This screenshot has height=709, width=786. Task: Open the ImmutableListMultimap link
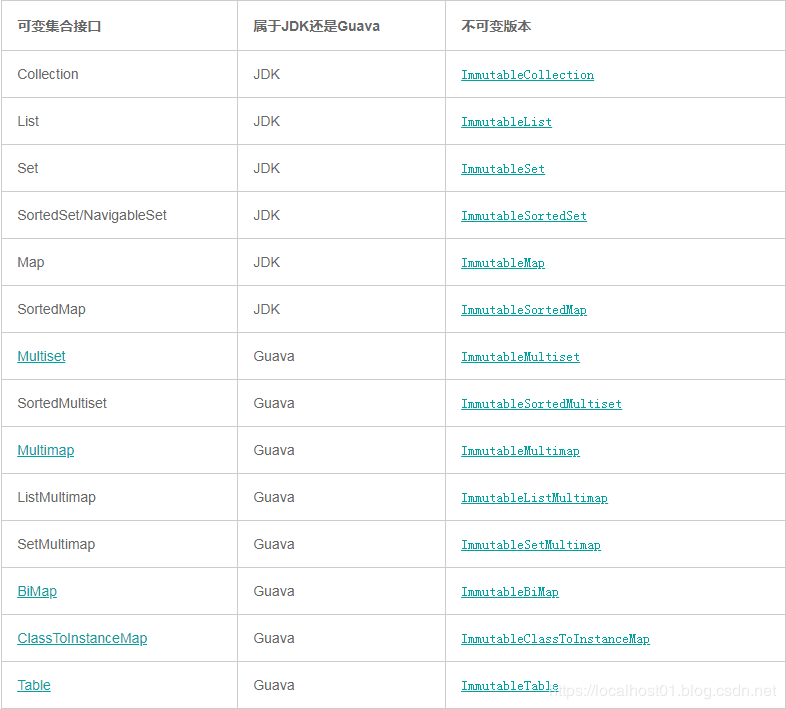tap(534, 498)
